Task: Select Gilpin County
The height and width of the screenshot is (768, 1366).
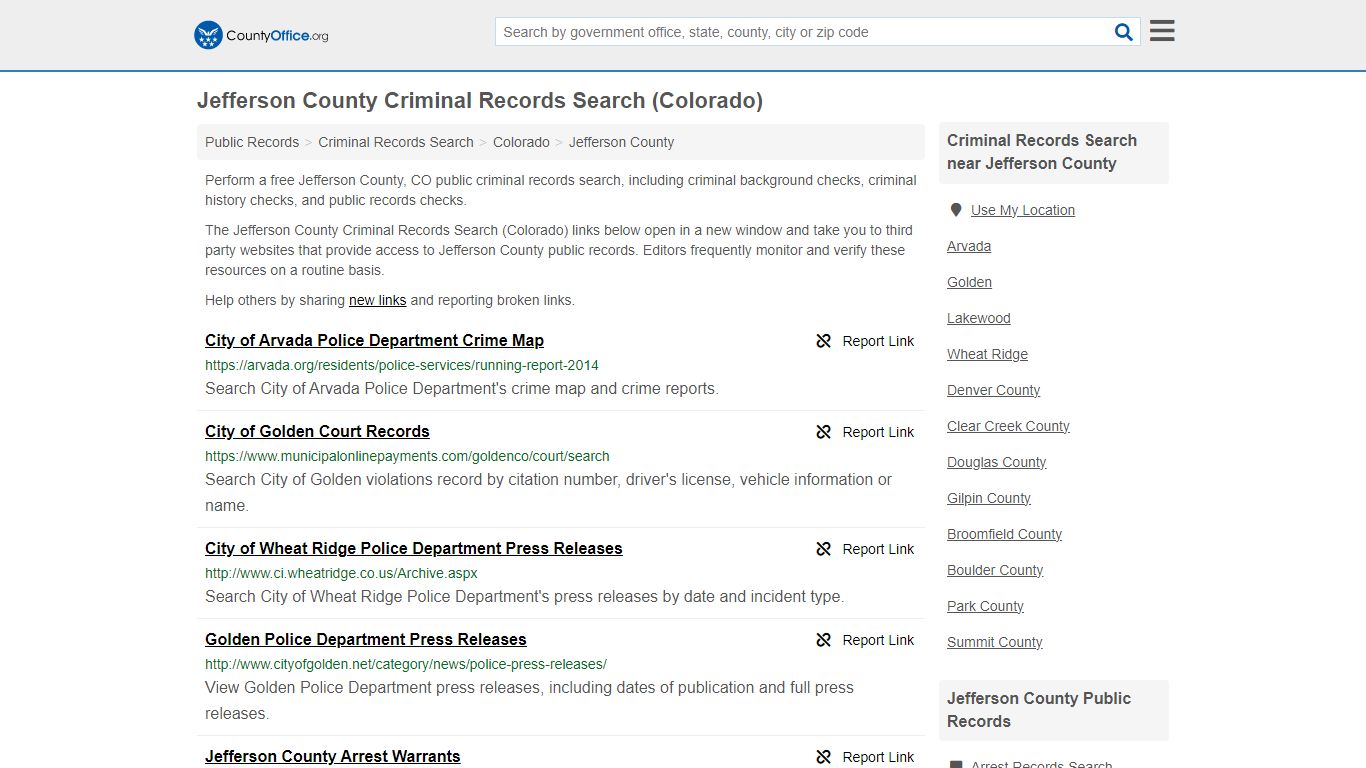Action: pyautogui.click(x=988, y=498)
